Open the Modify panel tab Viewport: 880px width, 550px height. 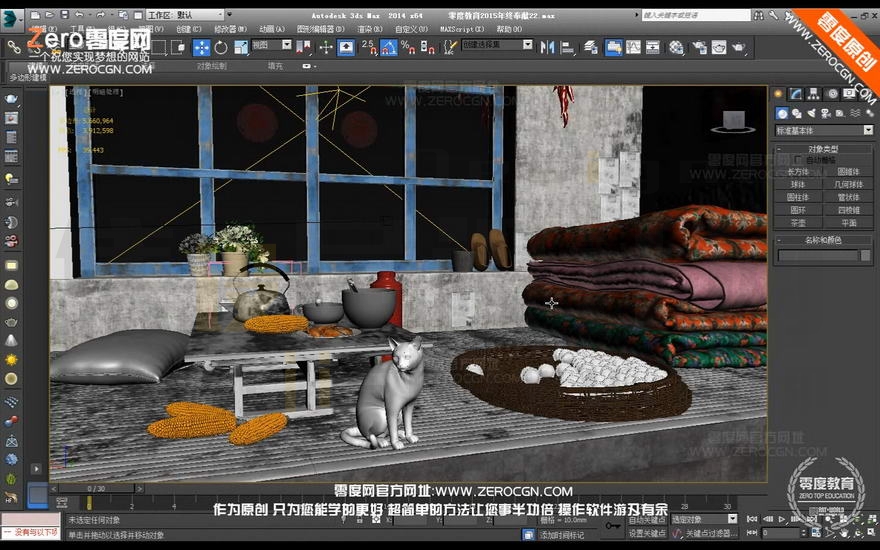click(x=795, y=94)
